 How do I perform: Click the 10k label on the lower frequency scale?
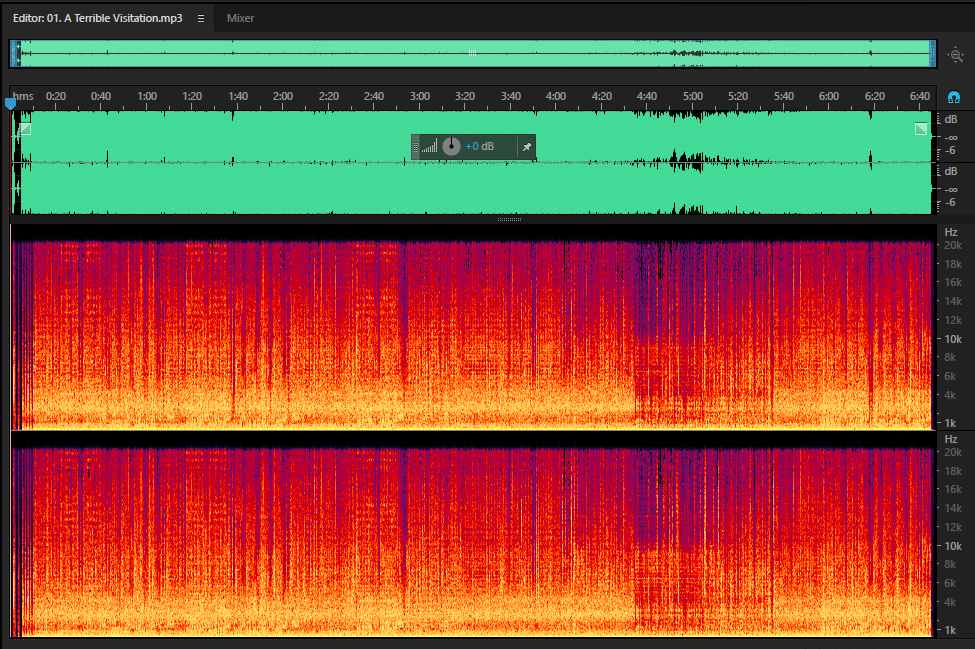click(953, 546)
